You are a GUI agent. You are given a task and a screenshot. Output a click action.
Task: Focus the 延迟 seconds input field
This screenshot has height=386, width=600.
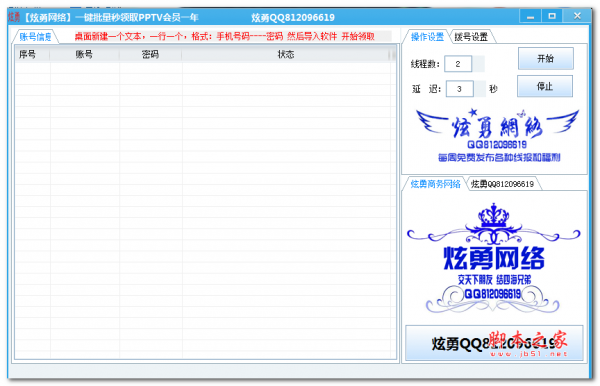tap(460, 89)
